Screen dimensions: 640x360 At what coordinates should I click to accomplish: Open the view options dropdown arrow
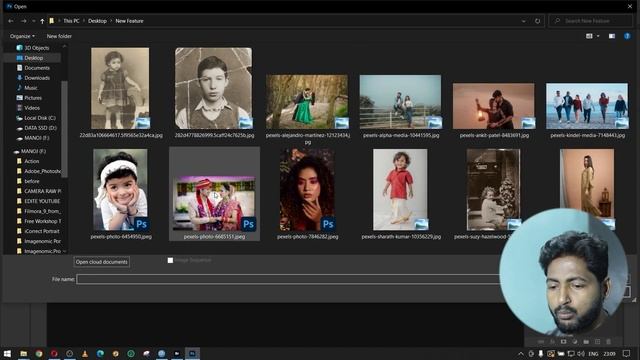[598, 36]
